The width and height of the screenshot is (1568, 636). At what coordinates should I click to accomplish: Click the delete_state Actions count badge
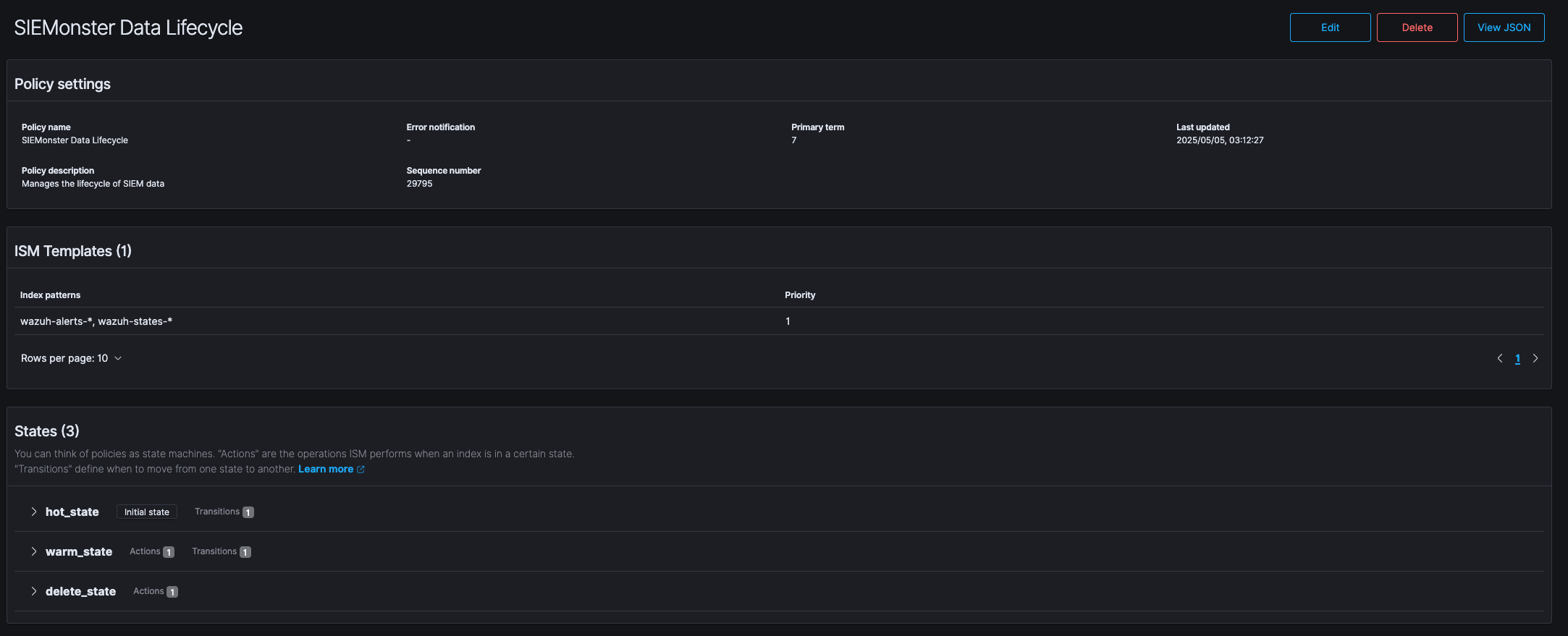(x=172, y=592)
